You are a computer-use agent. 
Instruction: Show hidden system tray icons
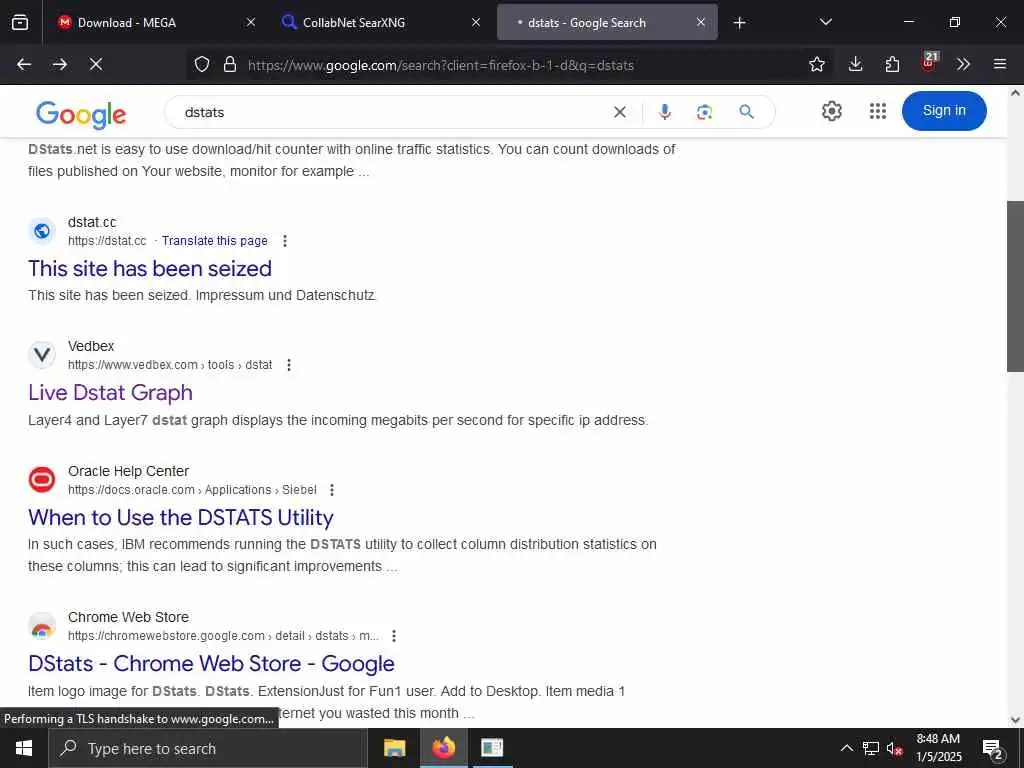[846, 748]
